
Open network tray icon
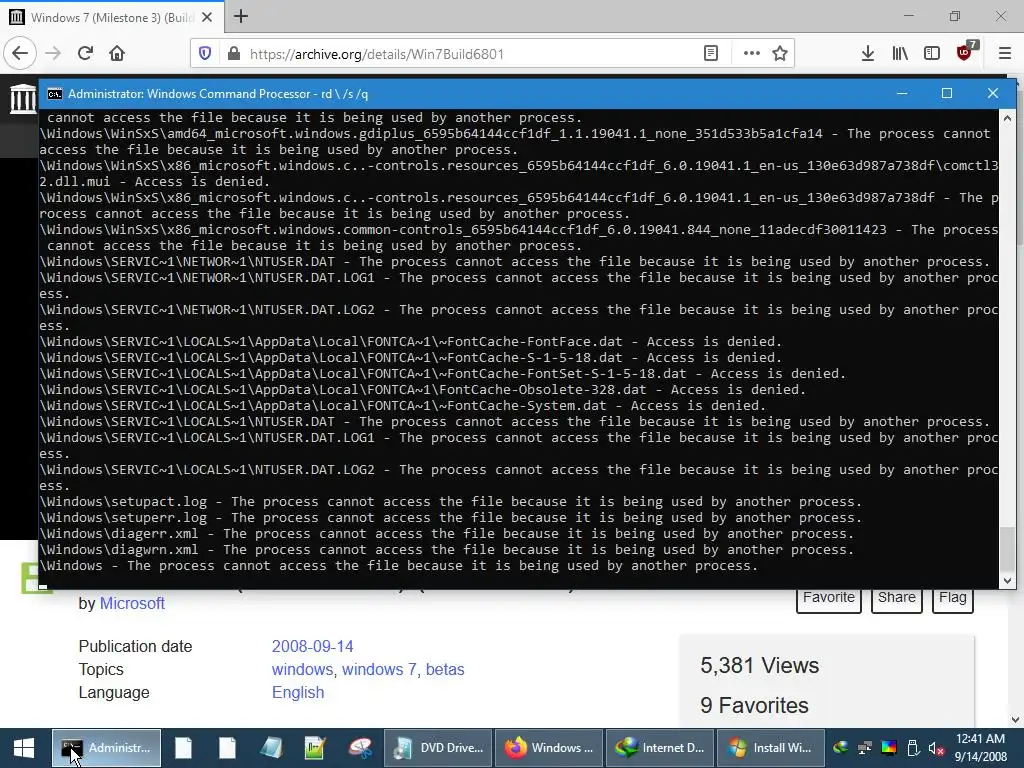click(865, 748)
